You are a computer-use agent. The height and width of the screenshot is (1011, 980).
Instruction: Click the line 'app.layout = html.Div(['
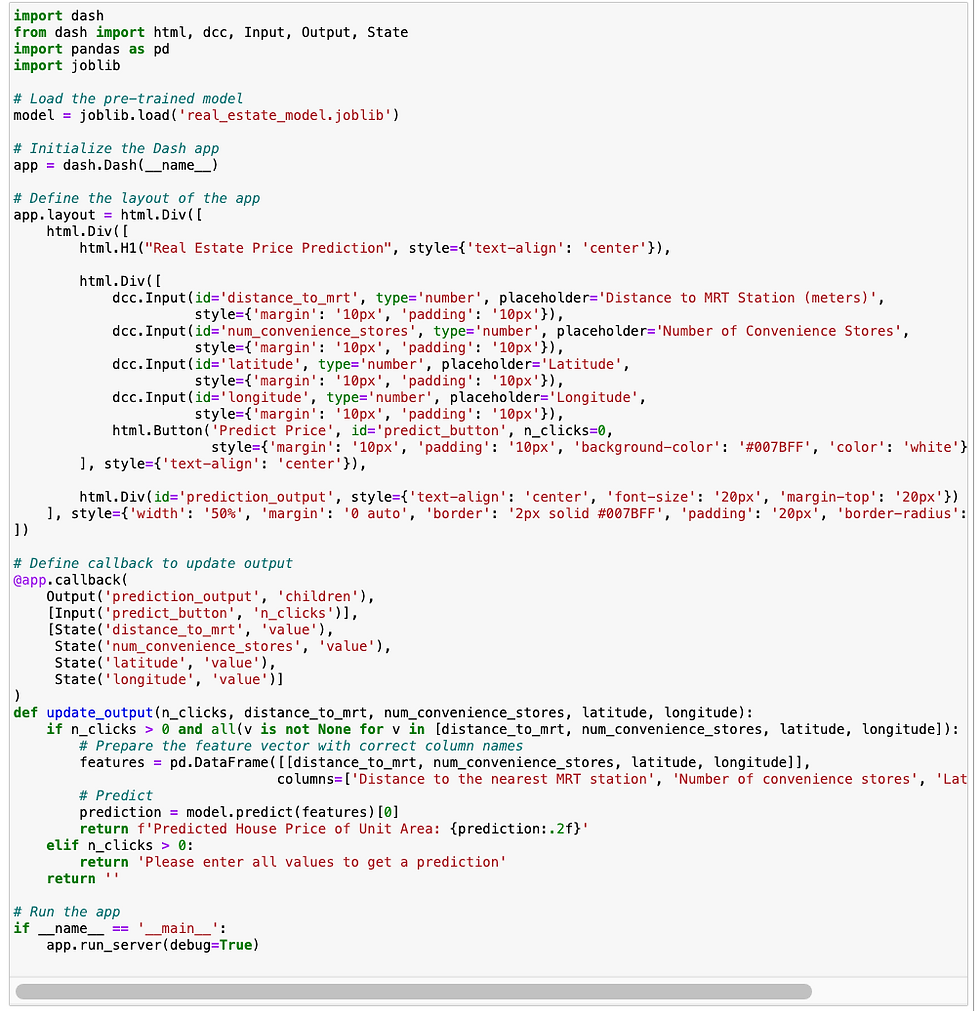[x=108, y=215]
